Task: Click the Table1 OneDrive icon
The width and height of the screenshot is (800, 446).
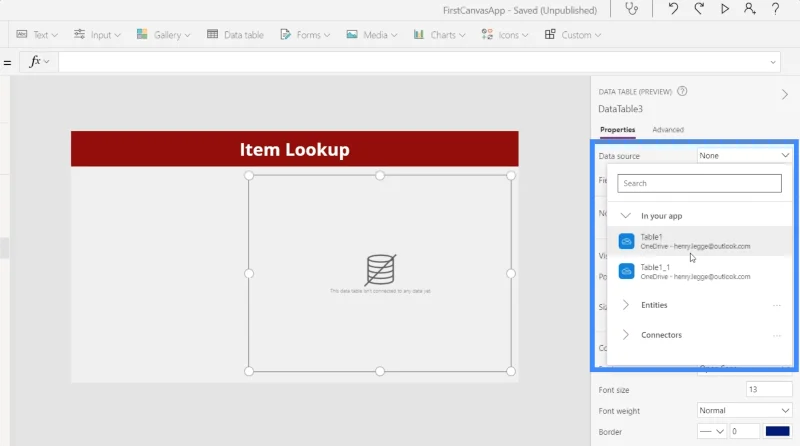Action: coord(626,241)
